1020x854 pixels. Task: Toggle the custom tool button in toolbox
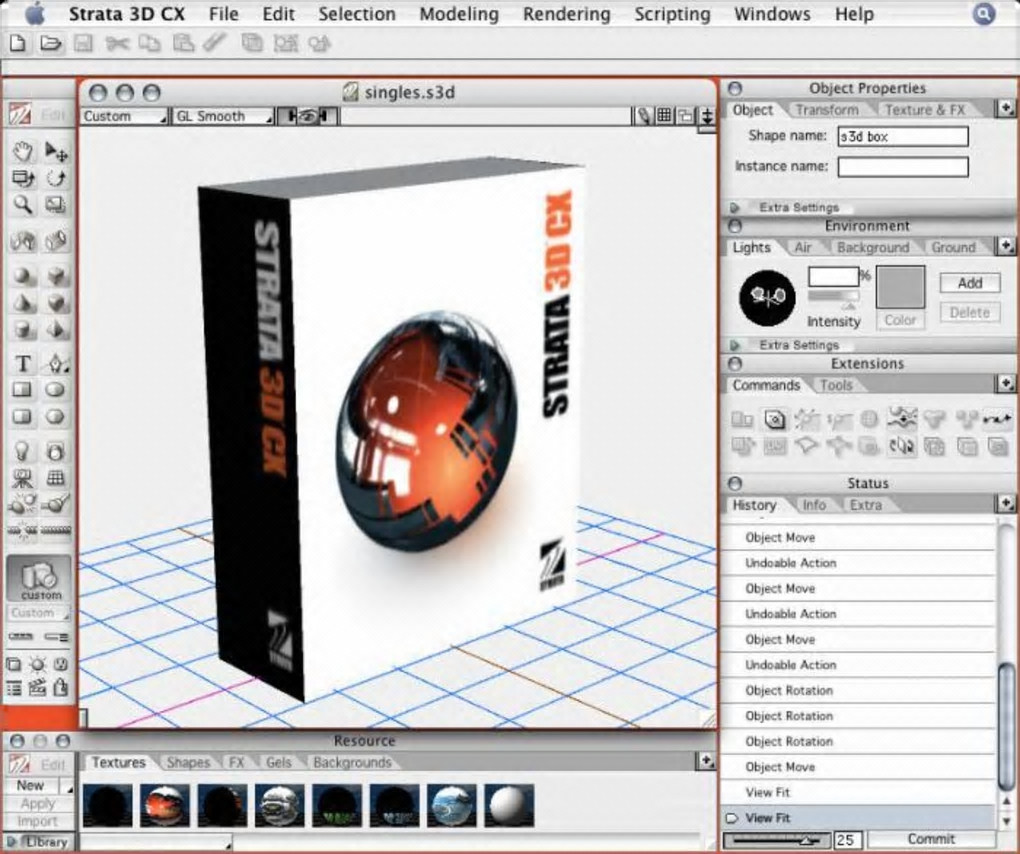(x=39, y=578)
